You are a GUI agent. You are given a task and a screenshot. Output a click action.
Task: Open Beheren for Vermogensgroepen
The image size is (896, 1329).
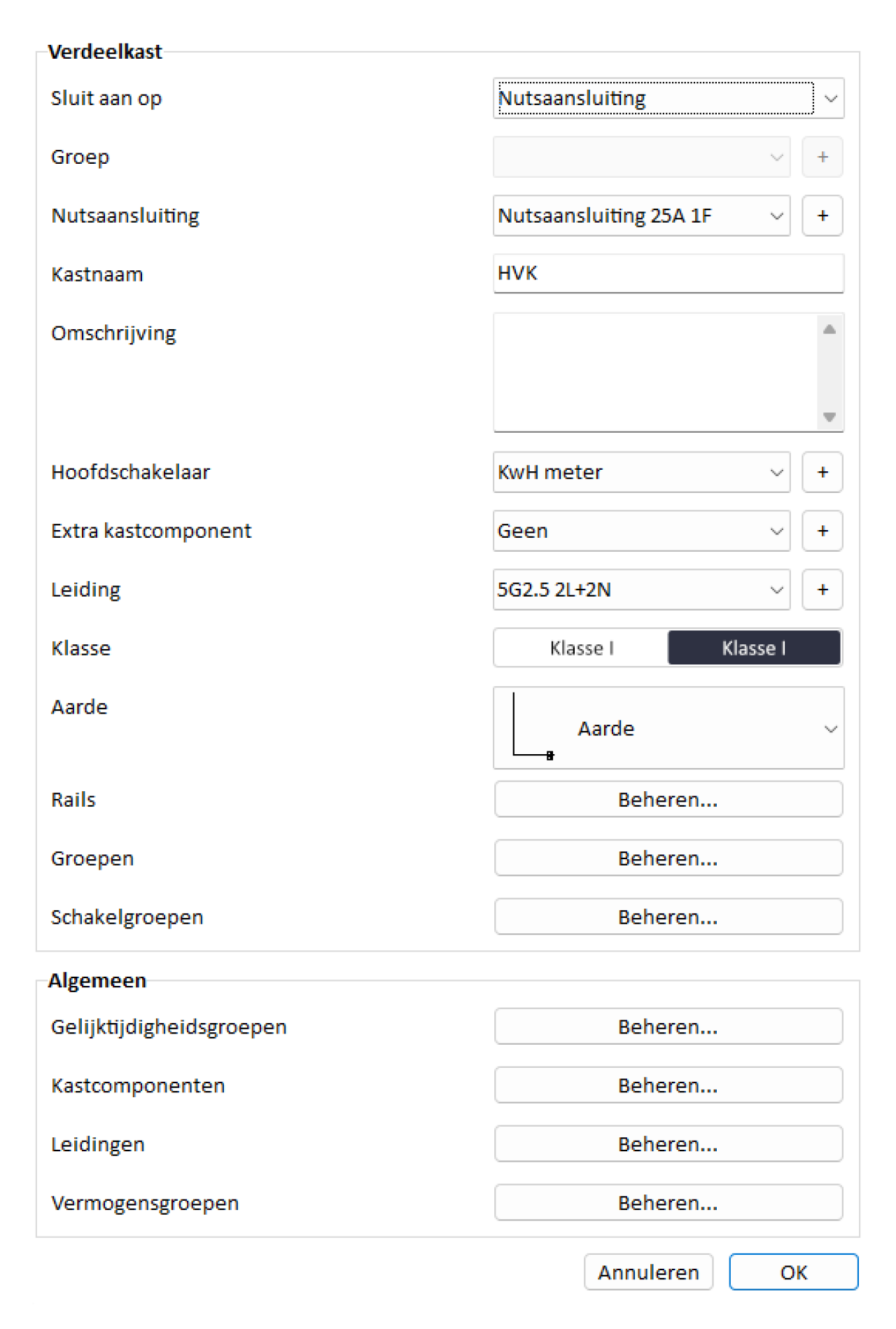[x=668, y=1203]
